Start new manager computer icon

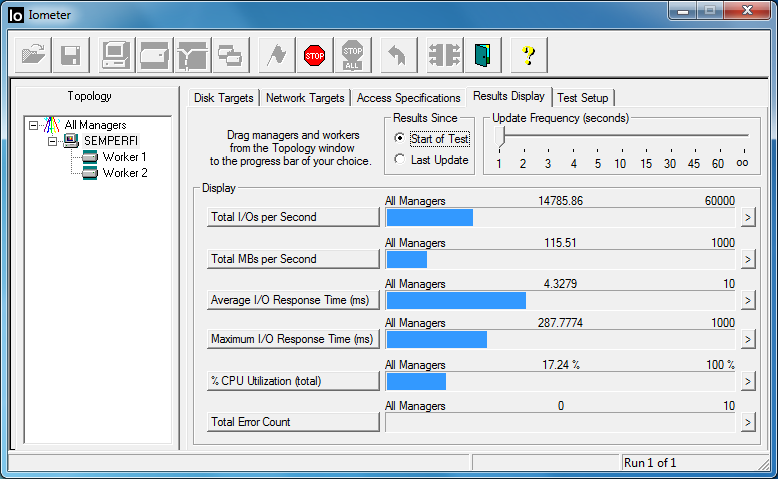click(x=117, y=55)
